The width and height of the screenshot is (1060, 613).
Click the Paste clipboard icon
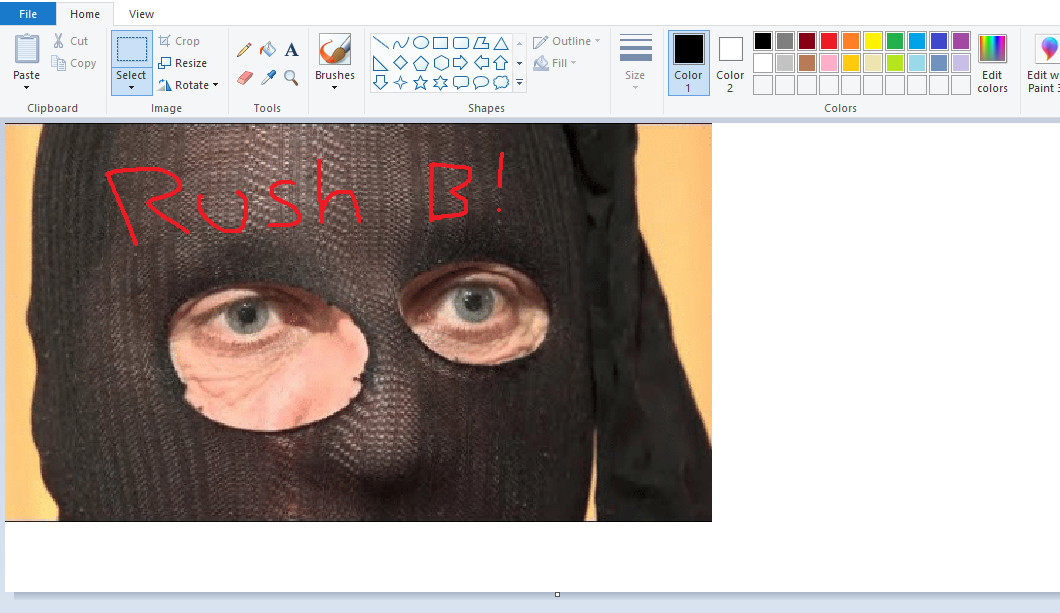point(26,49)
